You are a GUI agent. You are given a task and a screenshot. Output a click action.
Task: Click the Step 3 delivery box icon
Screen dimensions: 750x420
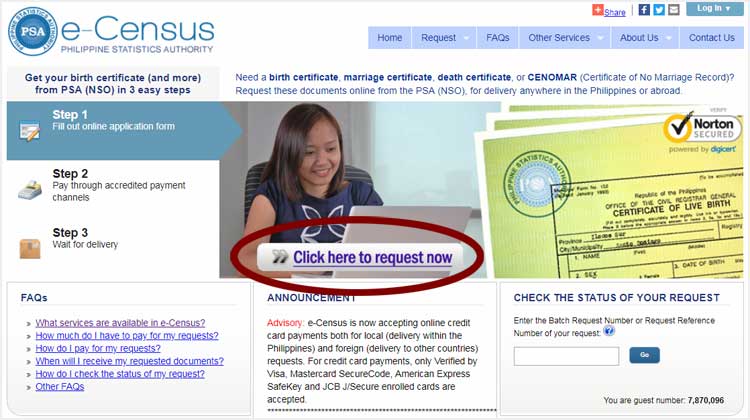[x=30, y=248]
